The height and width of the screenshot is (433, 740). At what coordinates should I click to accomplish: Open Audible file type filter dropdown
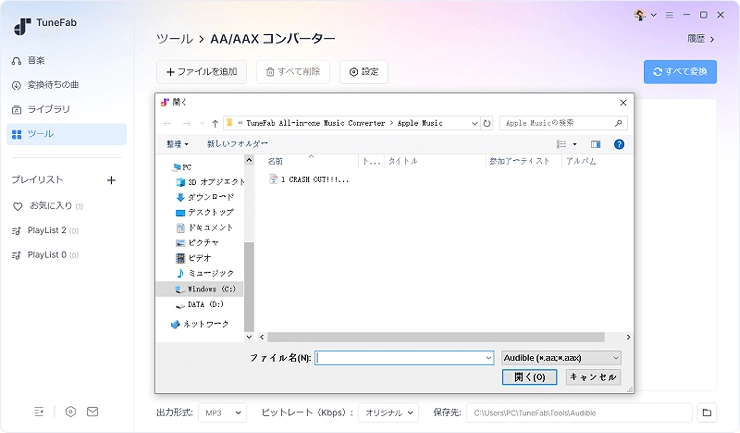[x=561, y=358]
